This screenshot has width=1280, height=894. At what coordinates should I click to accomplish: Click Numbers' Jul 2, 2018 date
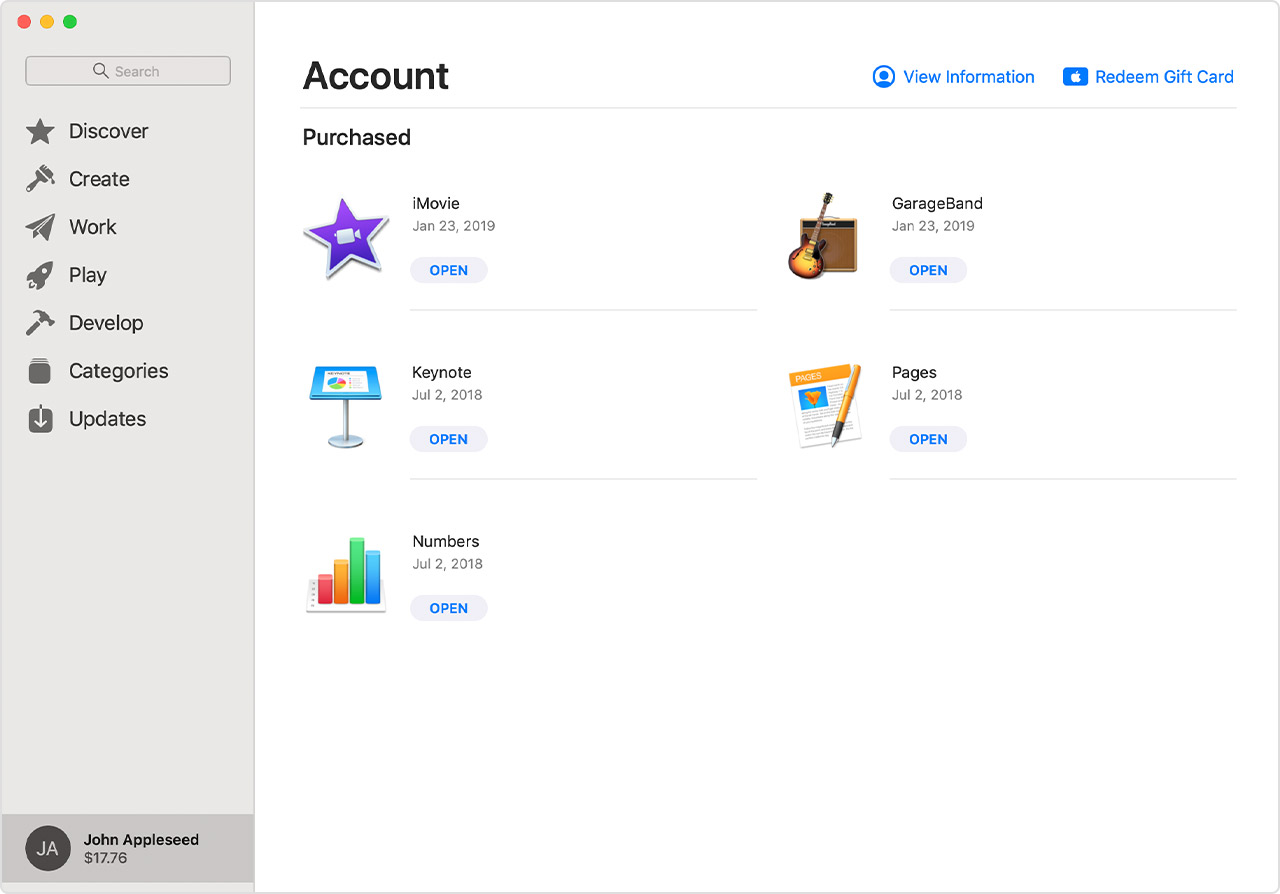tap(447, 564)
